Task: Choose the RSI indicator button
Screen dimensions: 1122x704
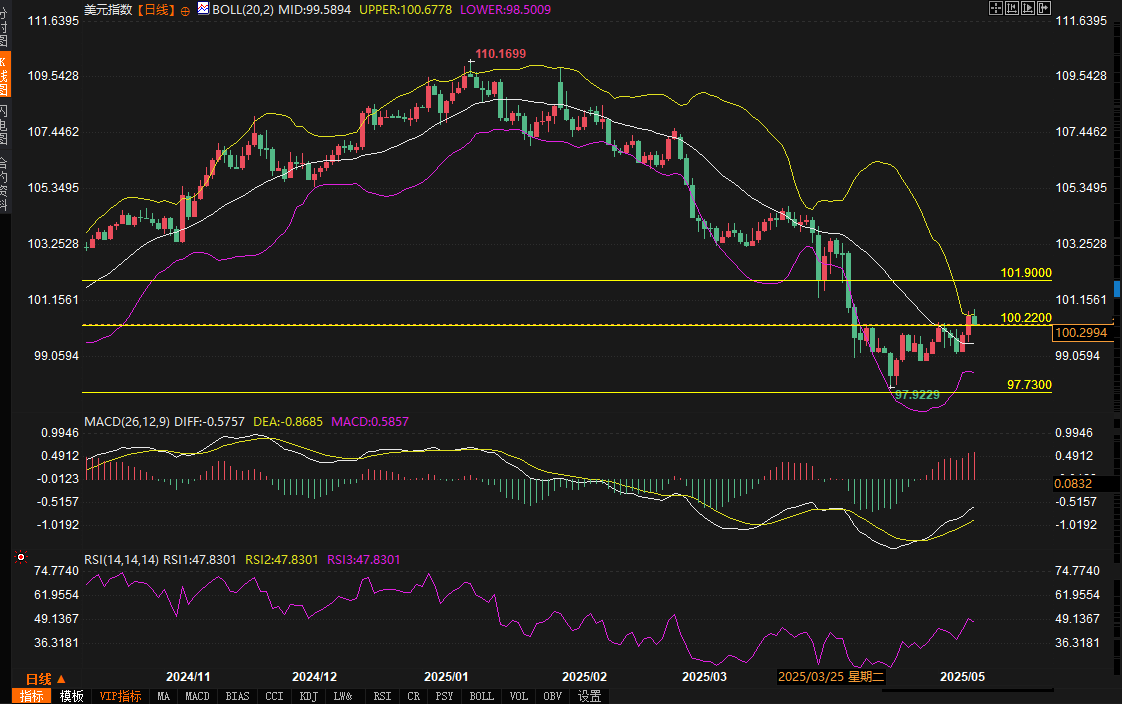Action: click(383, 696)
